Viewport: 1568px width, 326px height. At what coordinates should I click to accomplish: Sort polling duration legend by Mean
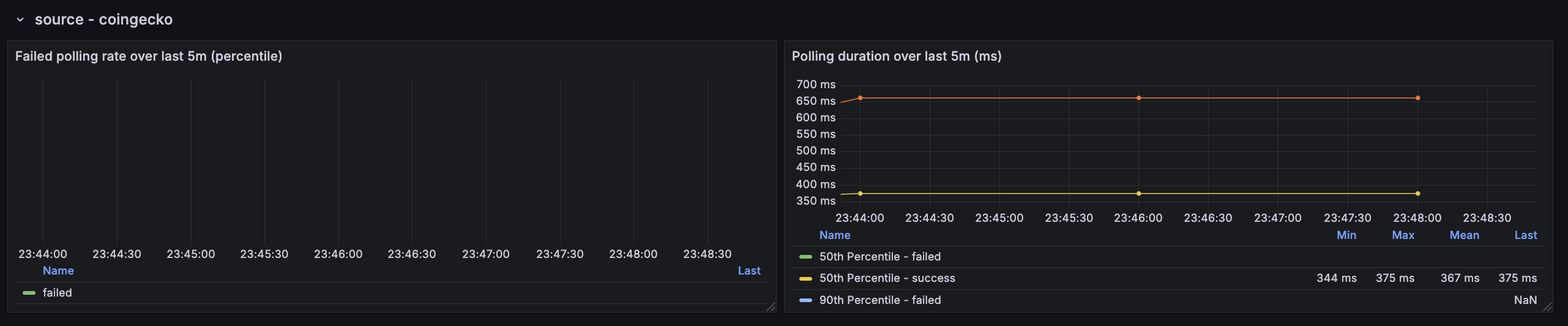click(x=1464, y=235)
